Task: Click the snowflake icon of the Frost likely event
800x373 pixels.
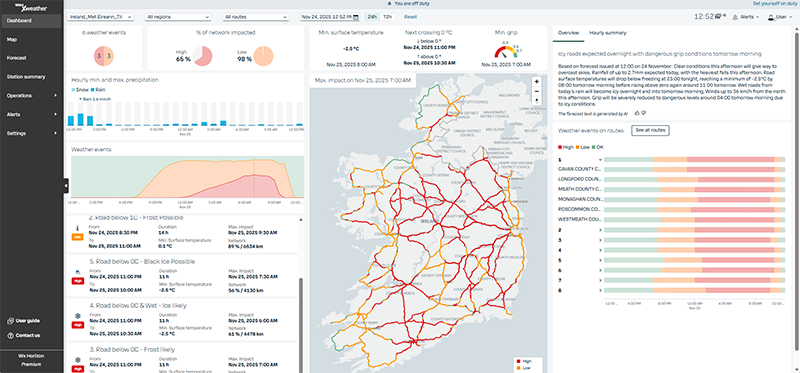Action: pyautogui.click(x=77, y=360)
